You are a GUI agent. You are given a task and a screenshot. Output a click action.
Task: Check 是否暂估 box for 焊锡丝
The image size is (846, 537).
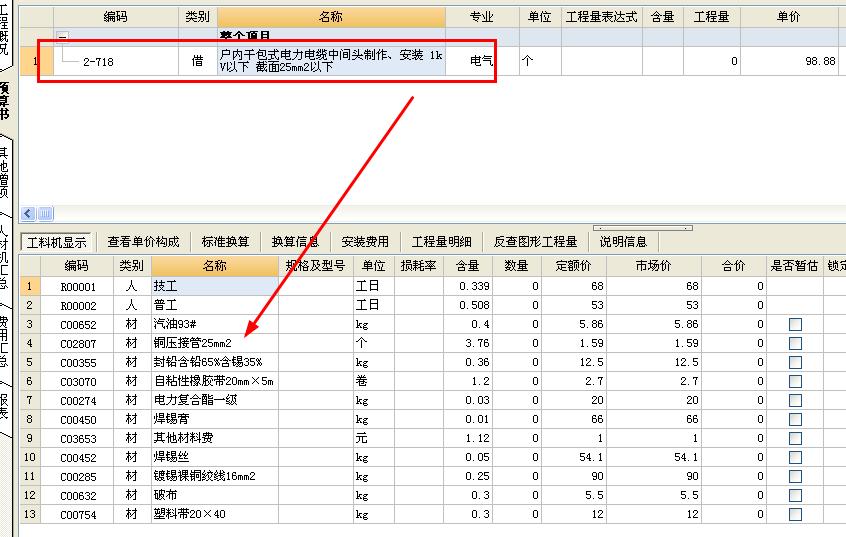click(795, 458)
